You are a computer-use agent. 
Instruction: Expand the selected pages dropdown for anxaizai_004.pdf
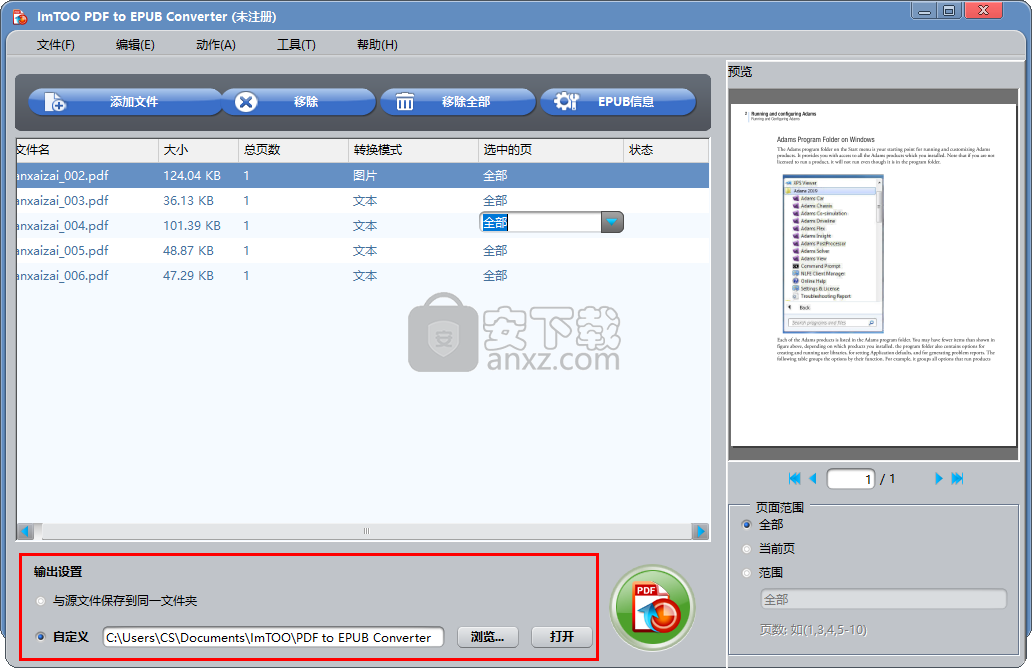(x=612, y=222)
